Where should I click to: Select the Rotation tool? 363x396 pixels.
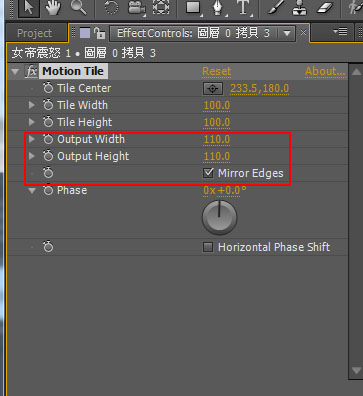[x=111, y=8]
